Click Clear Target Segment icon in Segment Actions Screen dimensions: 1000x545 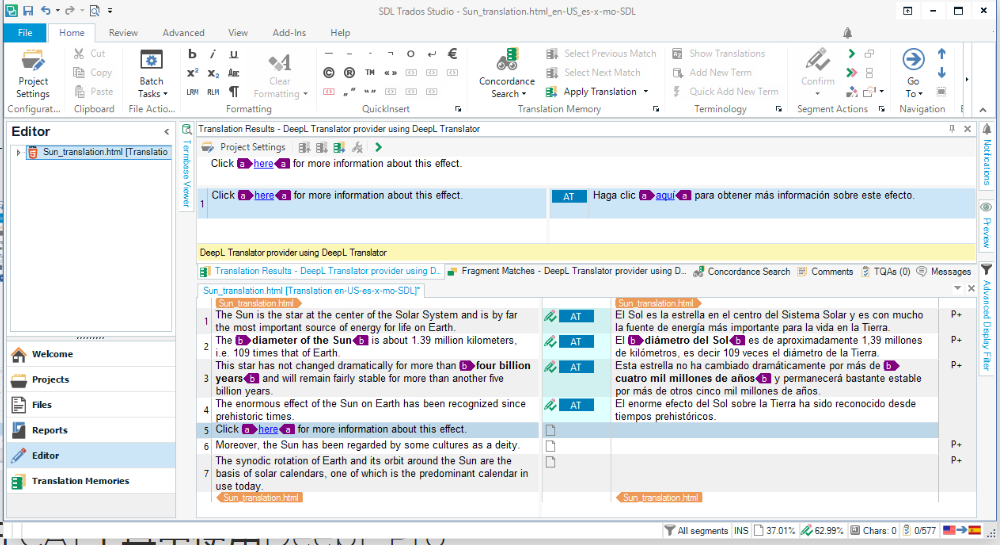(x=851, y=92)
